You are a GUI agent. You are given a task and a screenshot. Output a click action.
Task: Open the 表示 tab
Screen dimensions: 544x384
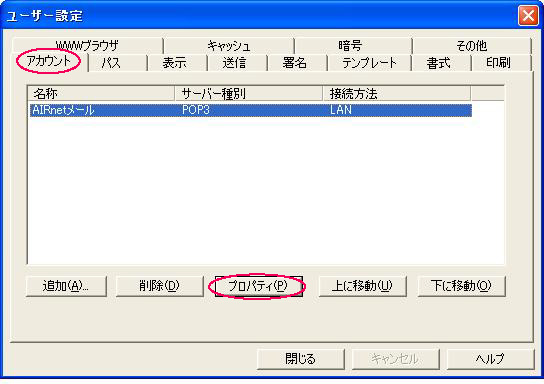[178, 63]
